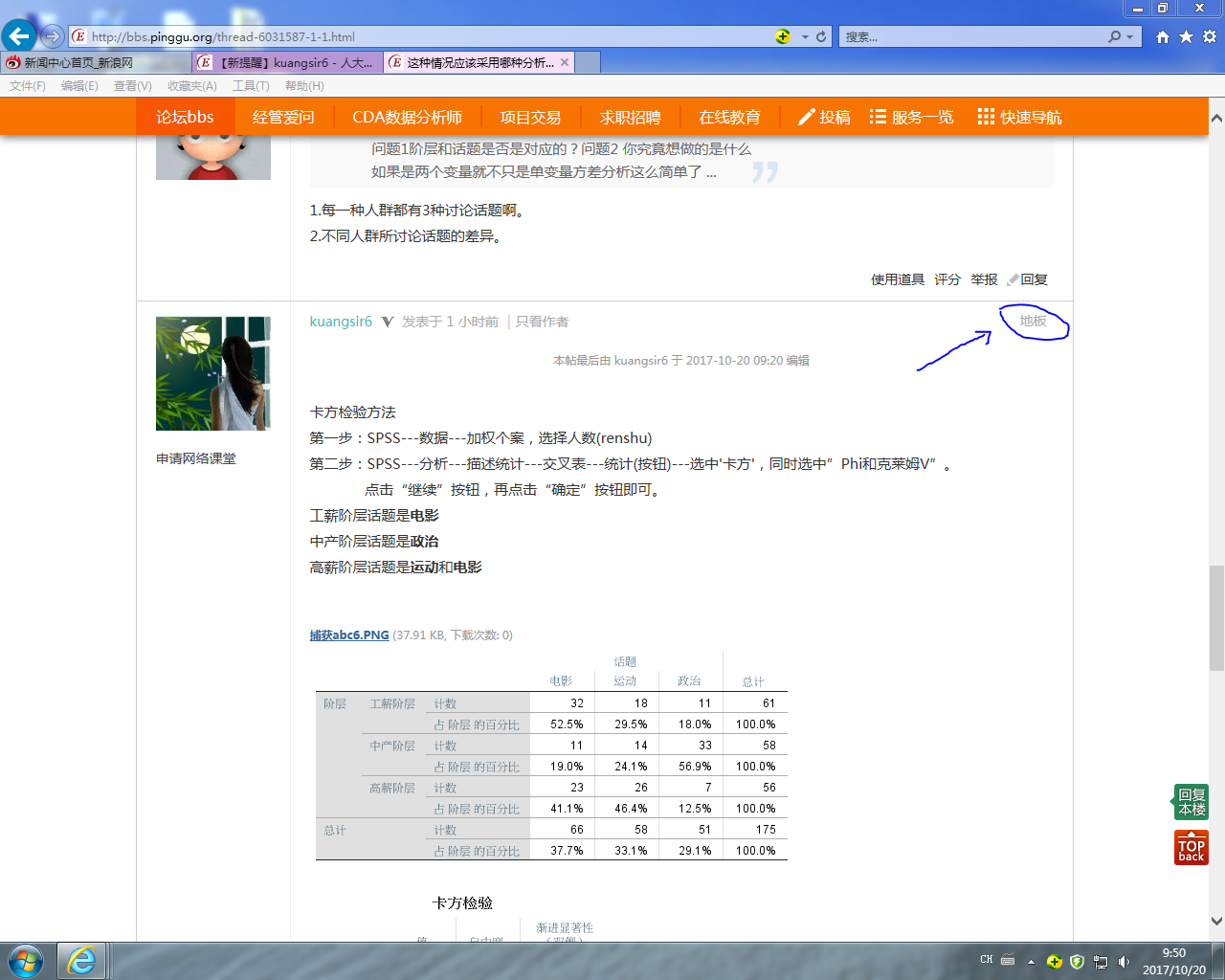
Task: Open the 收藏夹(A) menu
Action: (x=191, y=85)
